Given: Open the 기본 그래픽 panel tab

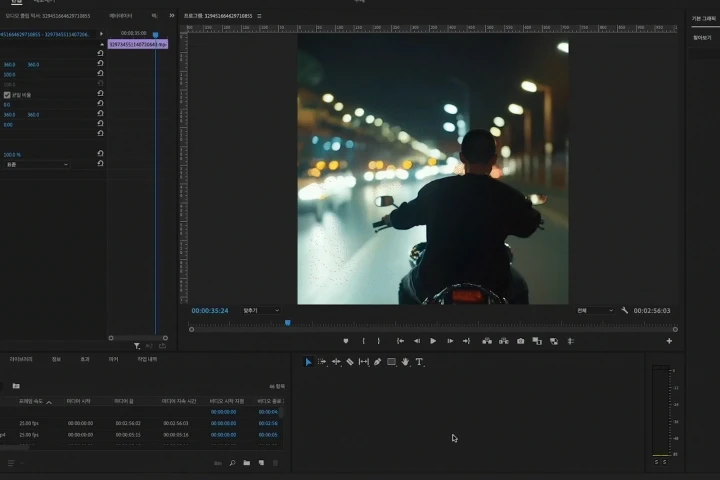Looking at the screenshot, I should [x=703, y=18].
